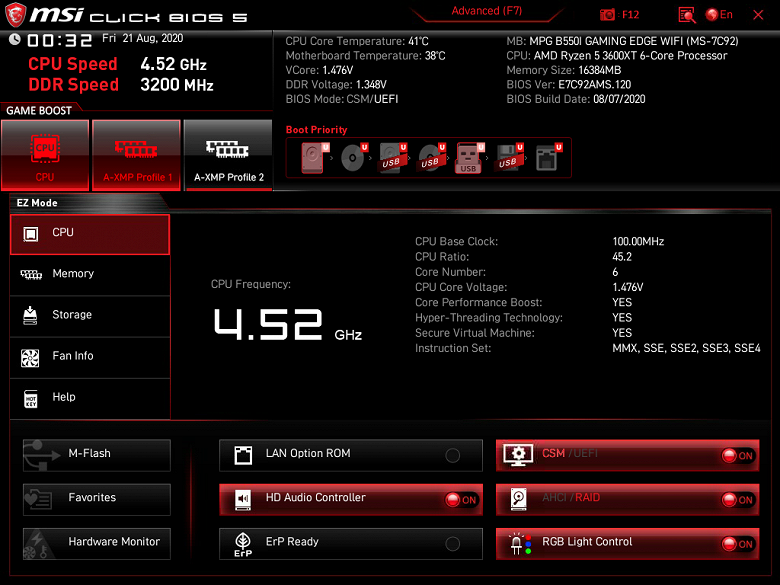Switch to Advanced mode (F7)
Viewport: 780px width, 585px height.
point(487,11)
